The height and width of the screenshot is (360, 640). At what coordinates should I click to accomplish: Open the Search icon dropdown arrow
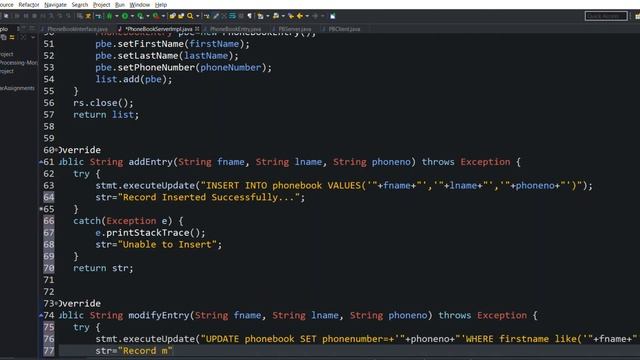pyautogui.click(x=198, y=16)
